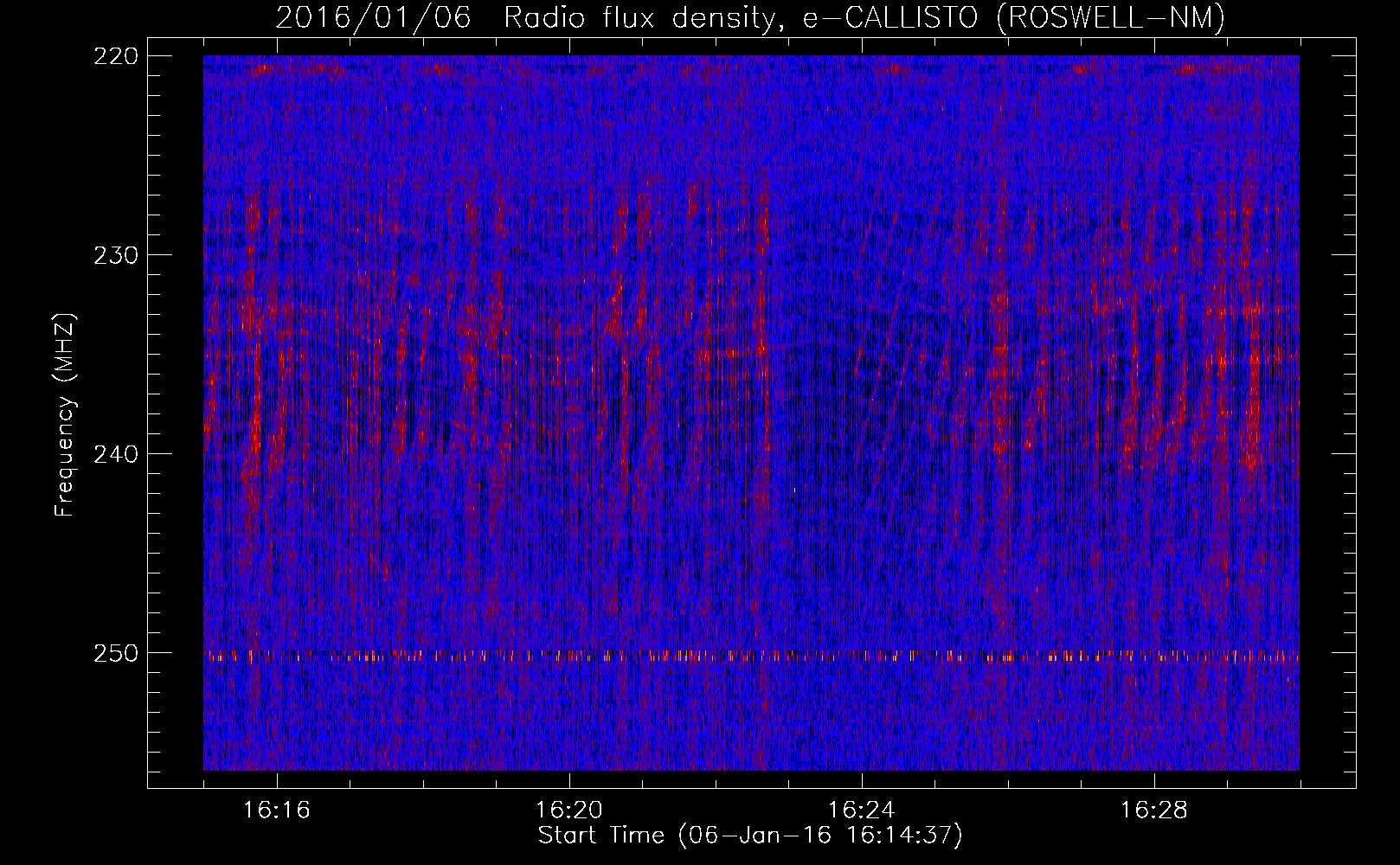Click the 'Start Time (06-Jan-16 16:14:37)' axis label
The height and width of the screenshot is (865, 1400).
[x=750, y=836]
